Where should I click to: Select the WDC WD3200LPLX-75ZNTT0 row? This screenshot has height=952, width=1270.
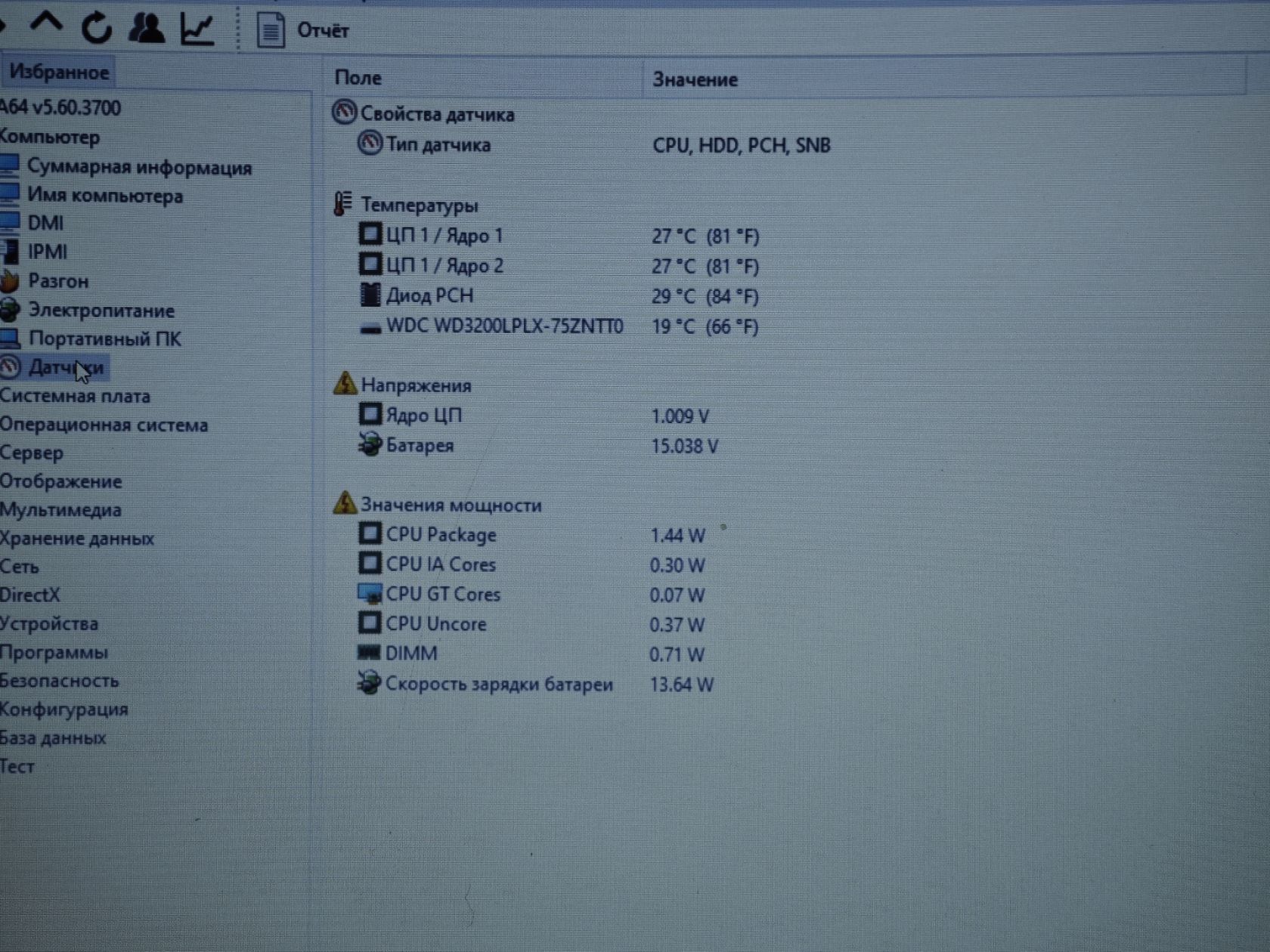click(x=558, y=326)
